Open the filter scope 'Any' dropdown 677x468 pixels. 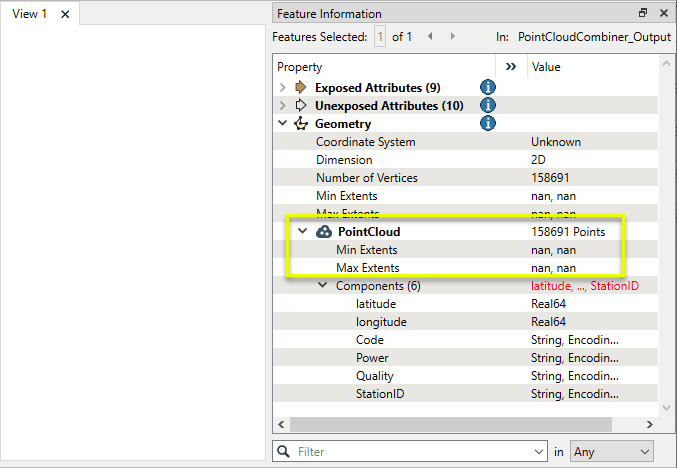(611, 452)
